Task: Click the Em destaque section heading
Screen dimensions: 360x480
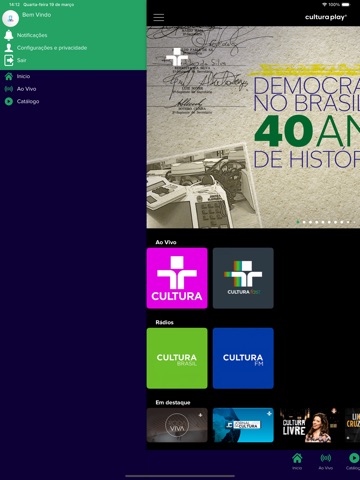Action: pos(173,403)
